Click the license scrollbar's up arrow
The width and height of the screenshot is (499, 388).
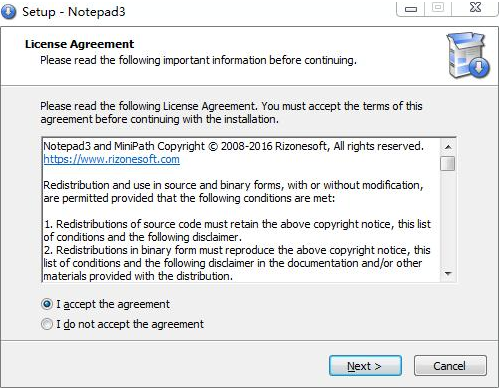tap(448, 147)
